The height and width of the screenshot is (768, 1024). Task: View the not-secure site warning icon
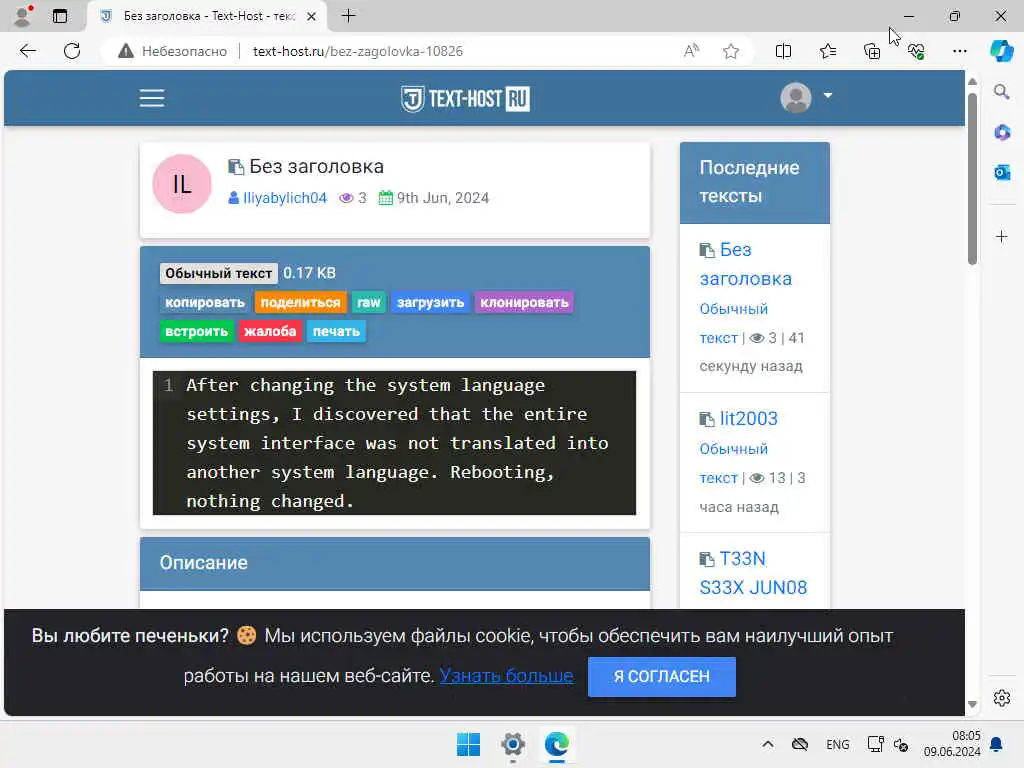pos(125,51)
